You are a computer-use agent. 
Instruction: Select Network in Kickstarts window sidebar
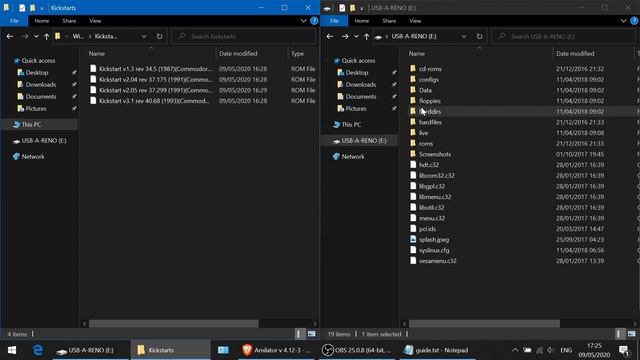33,156
